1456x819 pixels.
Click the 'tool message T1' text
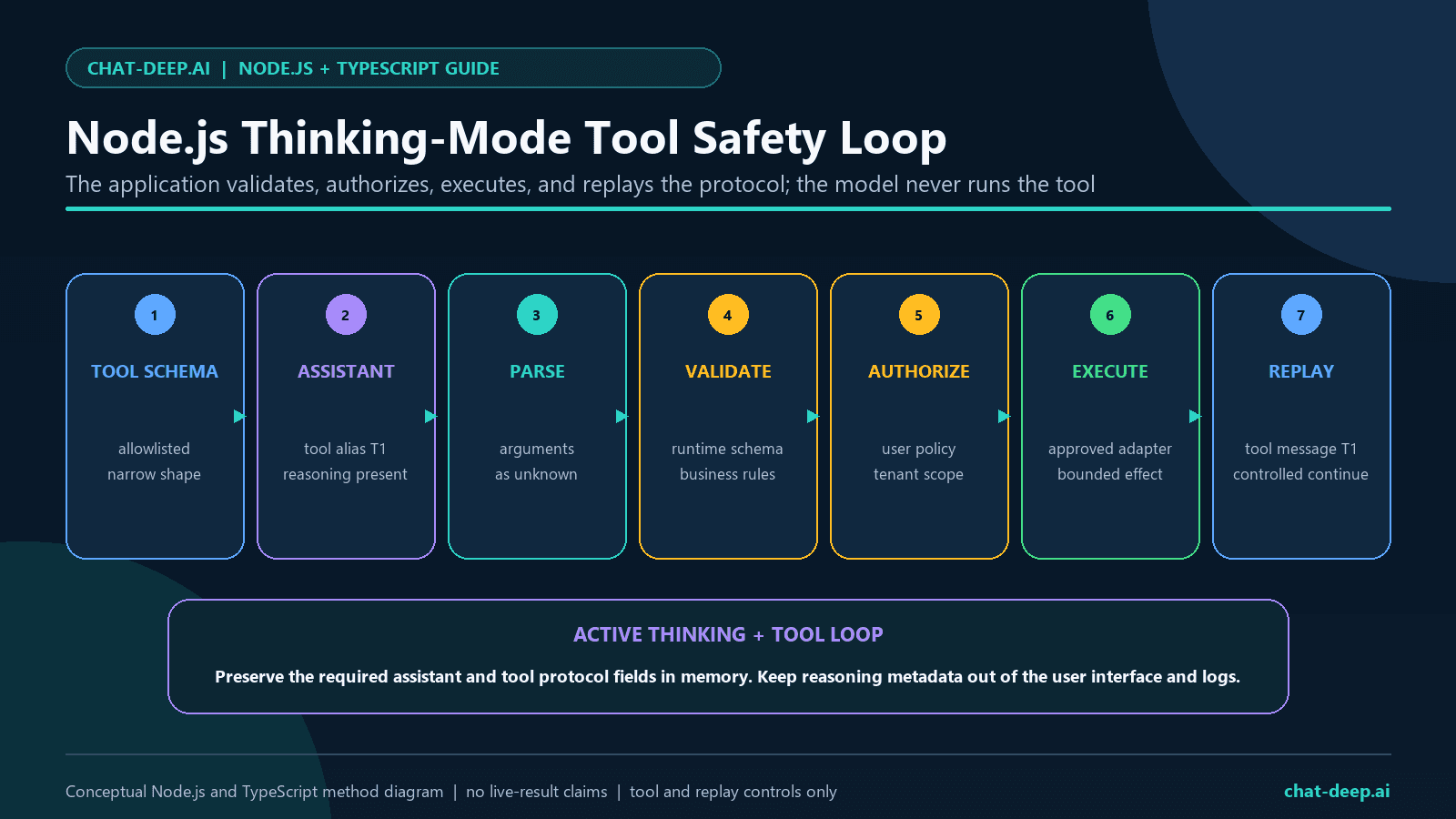pos(1301,449)
